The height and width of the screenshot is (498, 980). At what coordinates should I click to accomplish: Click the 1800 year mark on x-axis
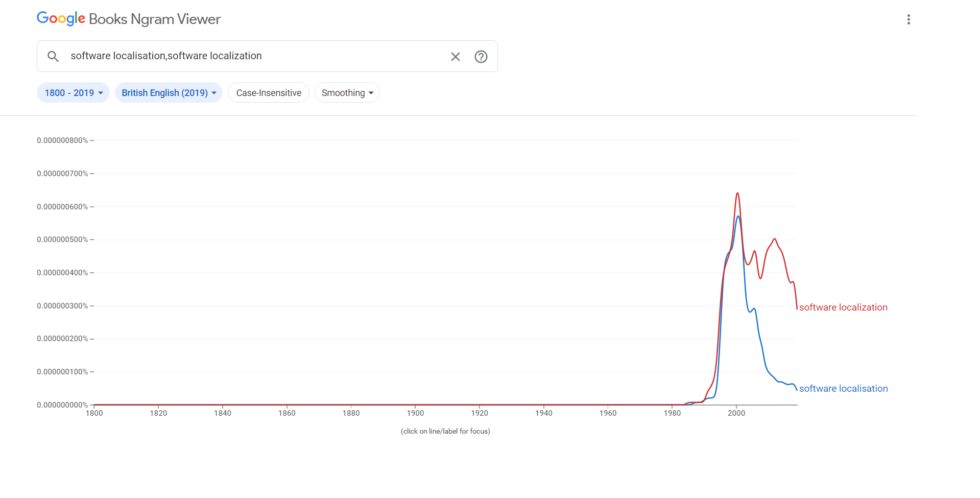(94, 412)
